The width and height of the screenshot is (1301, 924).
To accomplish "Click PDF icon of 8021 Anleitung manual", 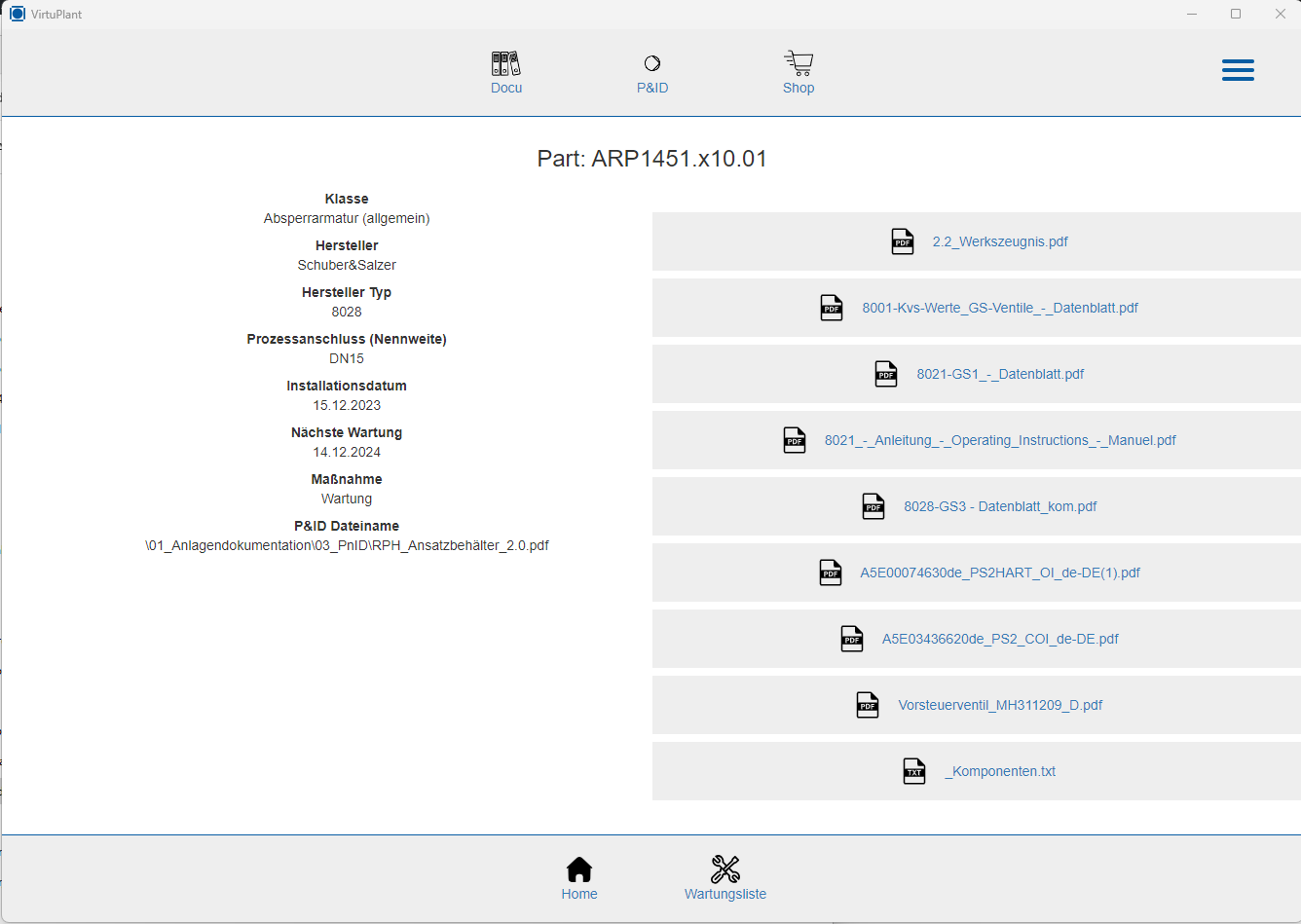I will click(x=795, y=440).
